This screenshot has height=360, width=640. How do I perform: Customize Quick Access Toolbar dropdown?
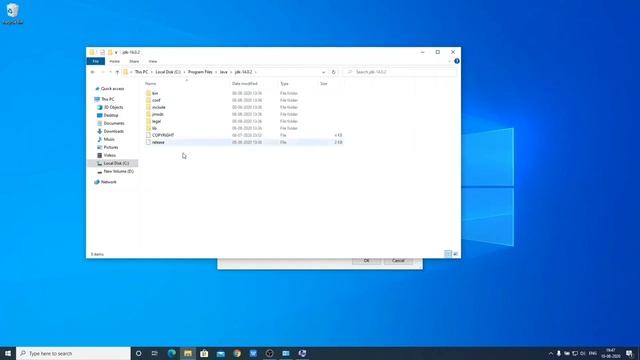[116, 52]
